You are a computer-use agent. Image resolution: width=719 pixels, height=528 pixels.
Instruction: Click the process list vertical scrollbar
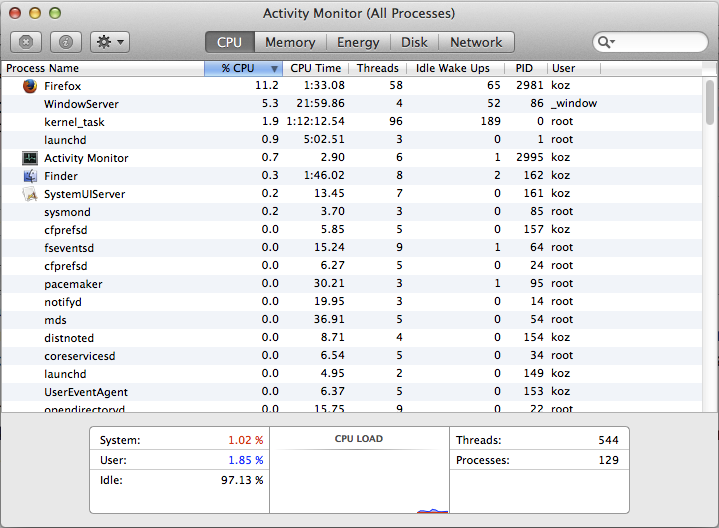pyautogui.click(x=710, y=102)
